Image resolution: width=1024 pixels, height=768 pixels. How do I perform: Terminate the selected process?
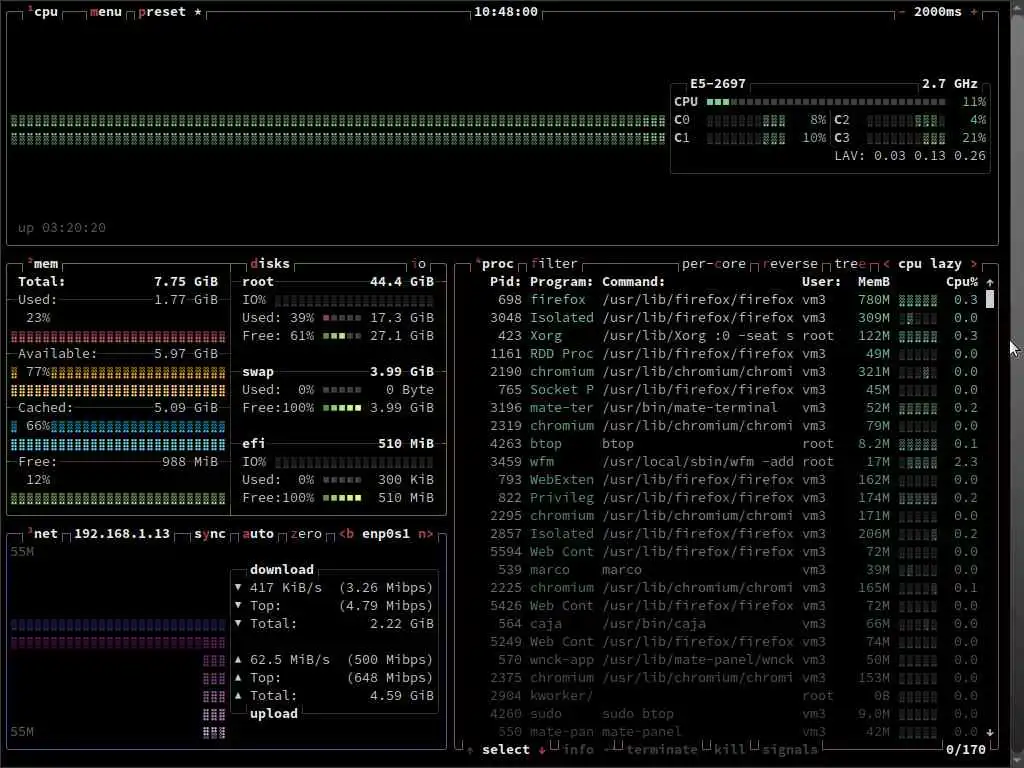point(662,750)
